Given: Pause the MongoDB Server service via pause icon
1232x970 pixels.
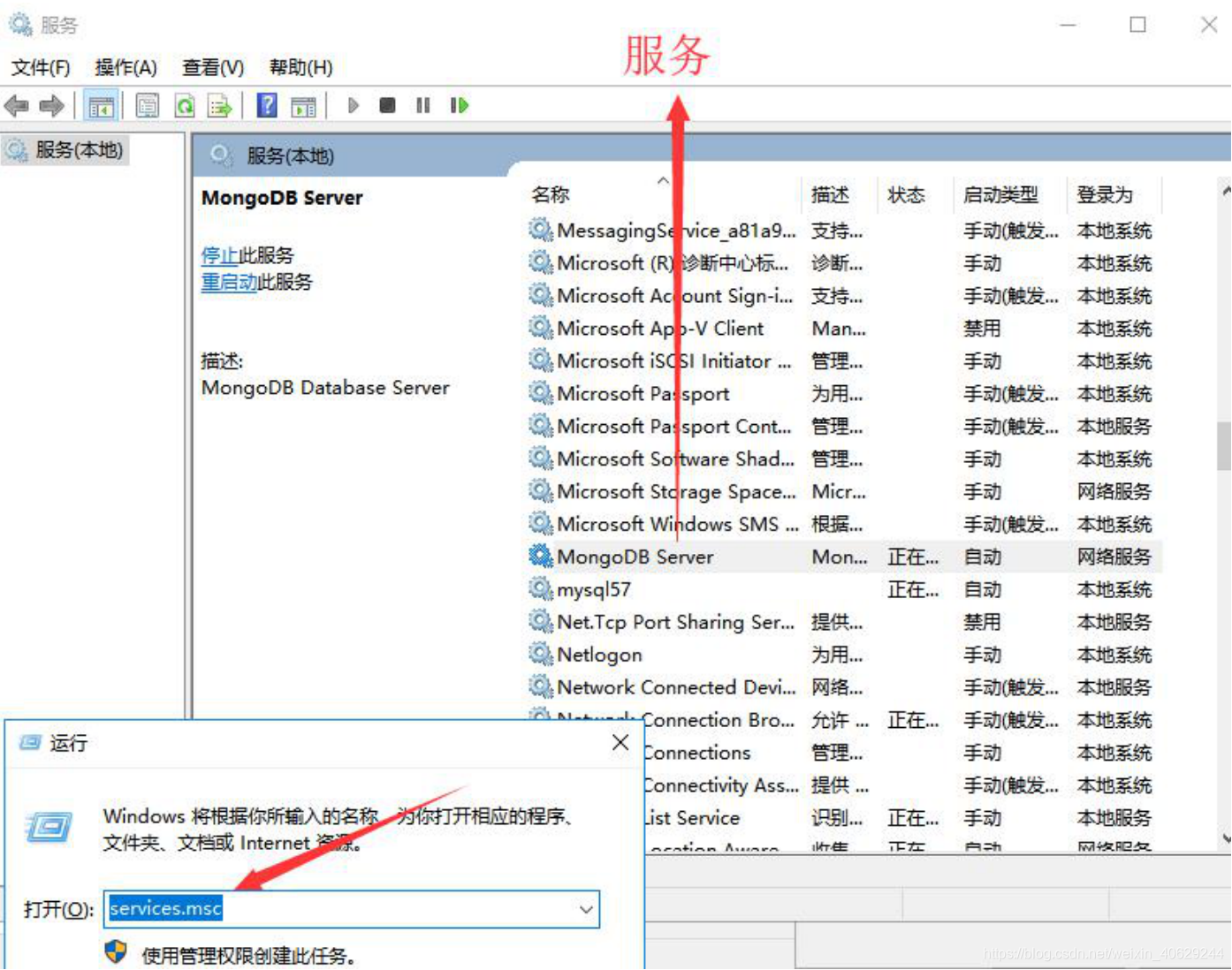Looking at the screenshot, I should pos(422,105).
